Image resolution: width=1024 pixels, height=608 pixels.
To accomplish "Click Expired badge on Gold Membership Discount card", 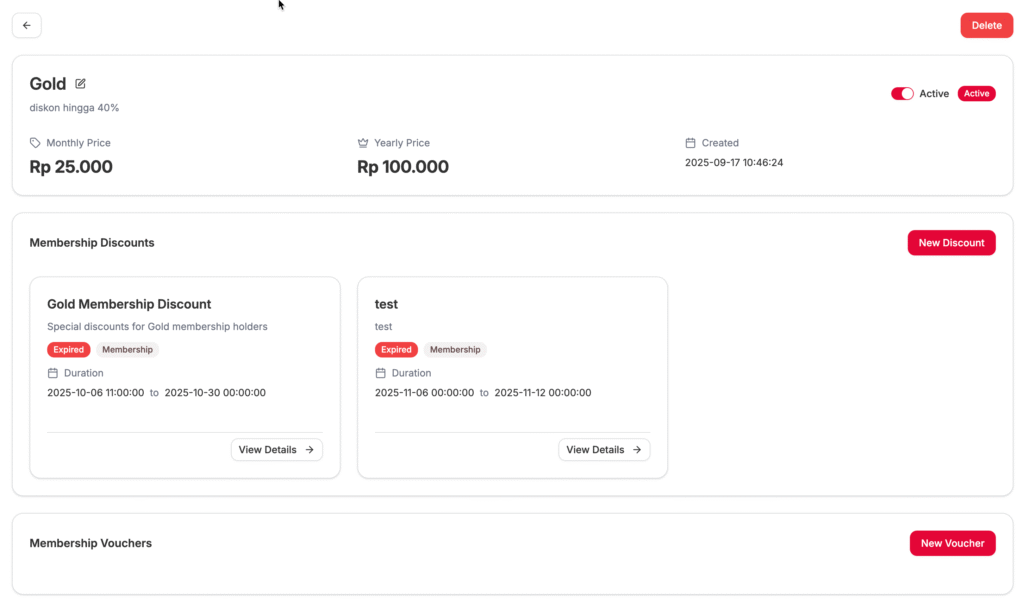I will coord(68,350).
